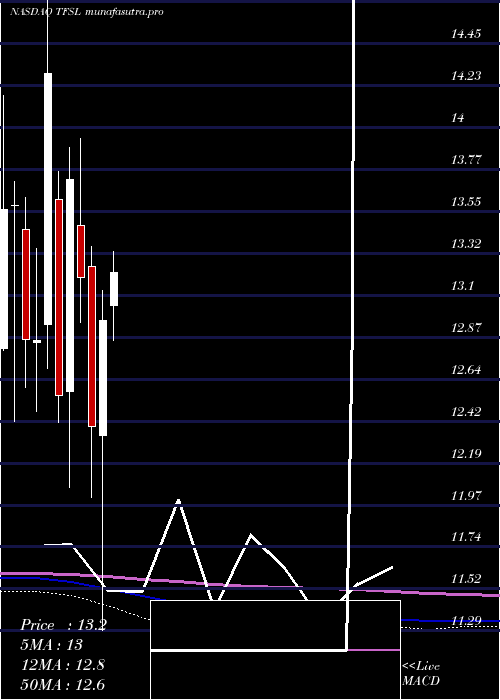Click the 'NASDAQ TFSL munafasutra.pro' chart title

click(87, 12)
